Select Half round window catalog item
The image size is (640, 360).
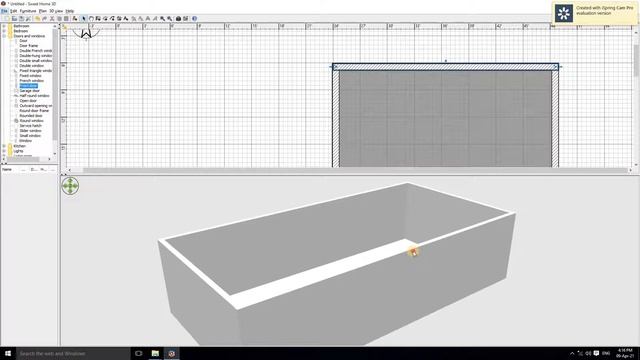[x=34, y=96]
